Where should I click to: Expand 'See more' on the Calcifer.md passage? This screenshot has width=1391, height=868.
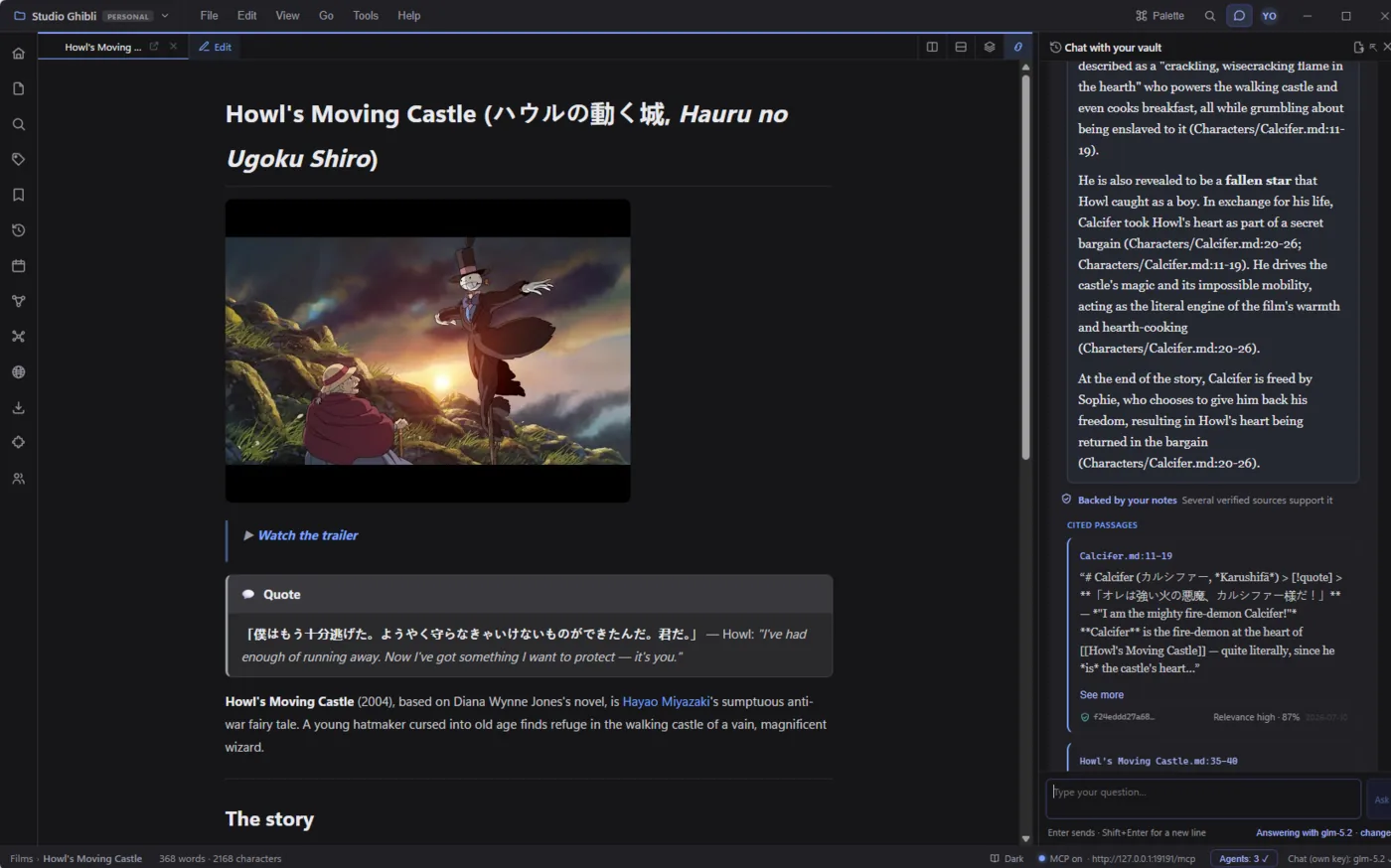coord(1101,695)
